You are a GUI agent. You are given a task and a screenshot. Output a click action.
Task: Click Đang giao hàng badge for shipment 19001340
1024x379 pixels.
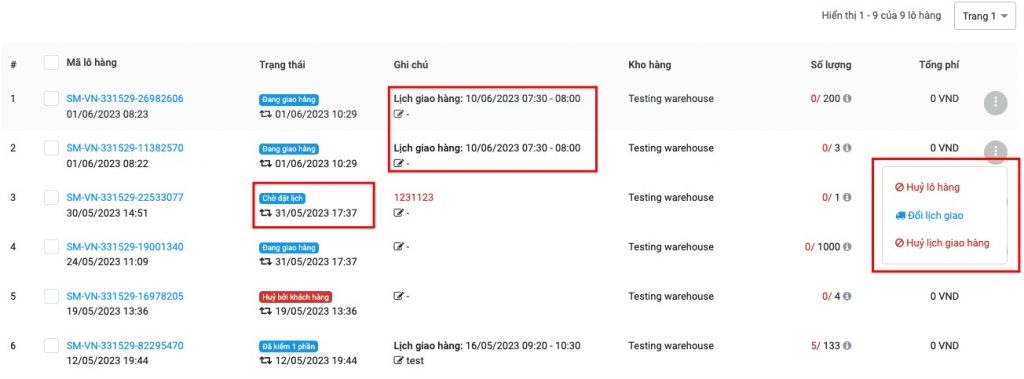coord(288,248)
